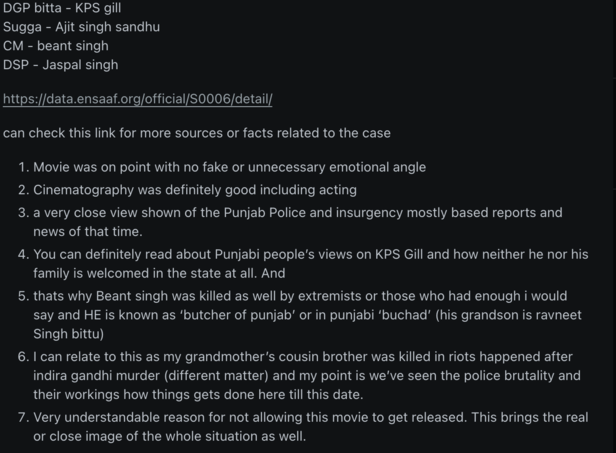Click the 'CM - beant singh' line
This screenshot has height=453, width=616.
[x=56, y=46]
